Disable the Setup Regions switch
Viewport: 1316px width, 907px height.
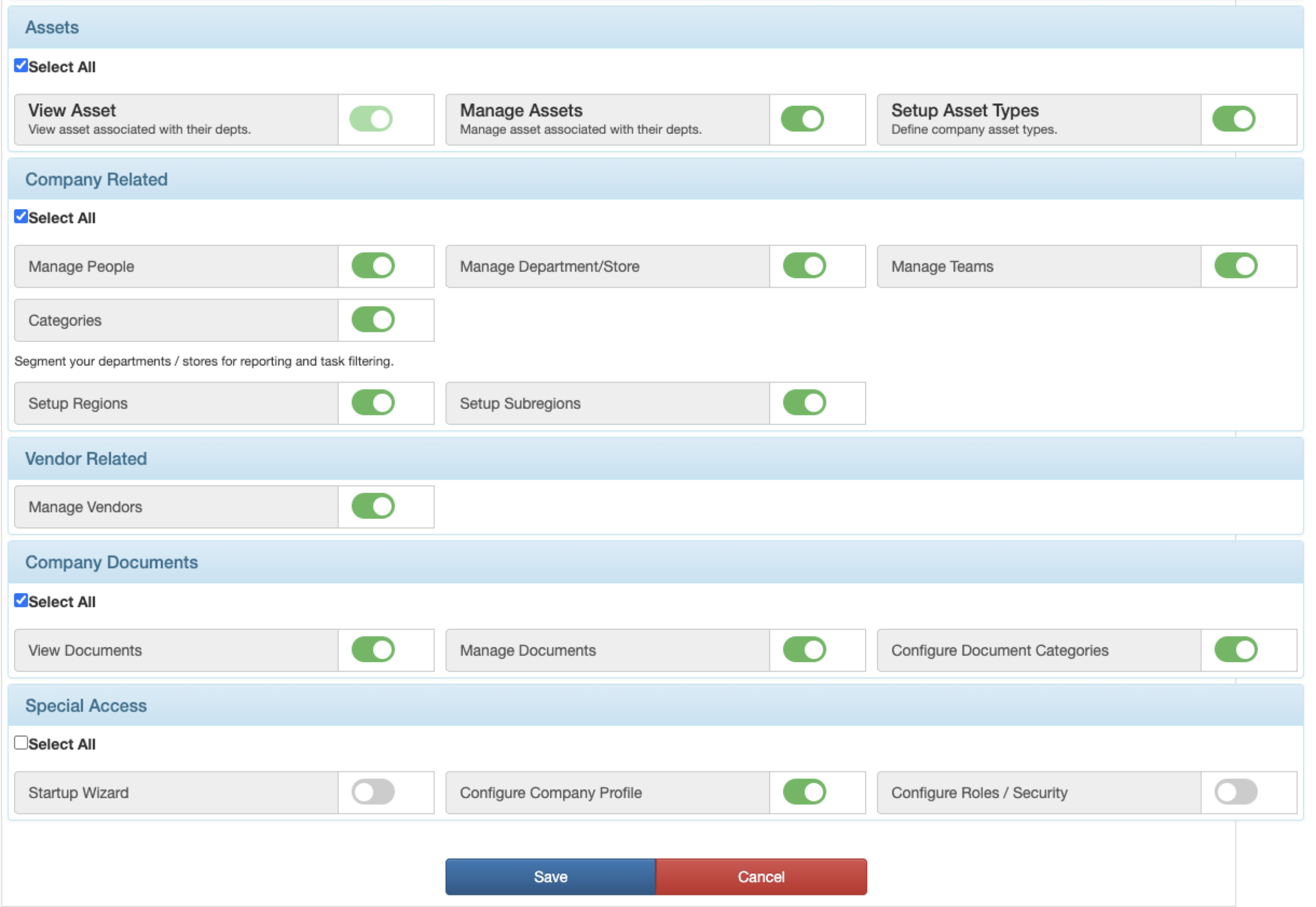point(373,402)
